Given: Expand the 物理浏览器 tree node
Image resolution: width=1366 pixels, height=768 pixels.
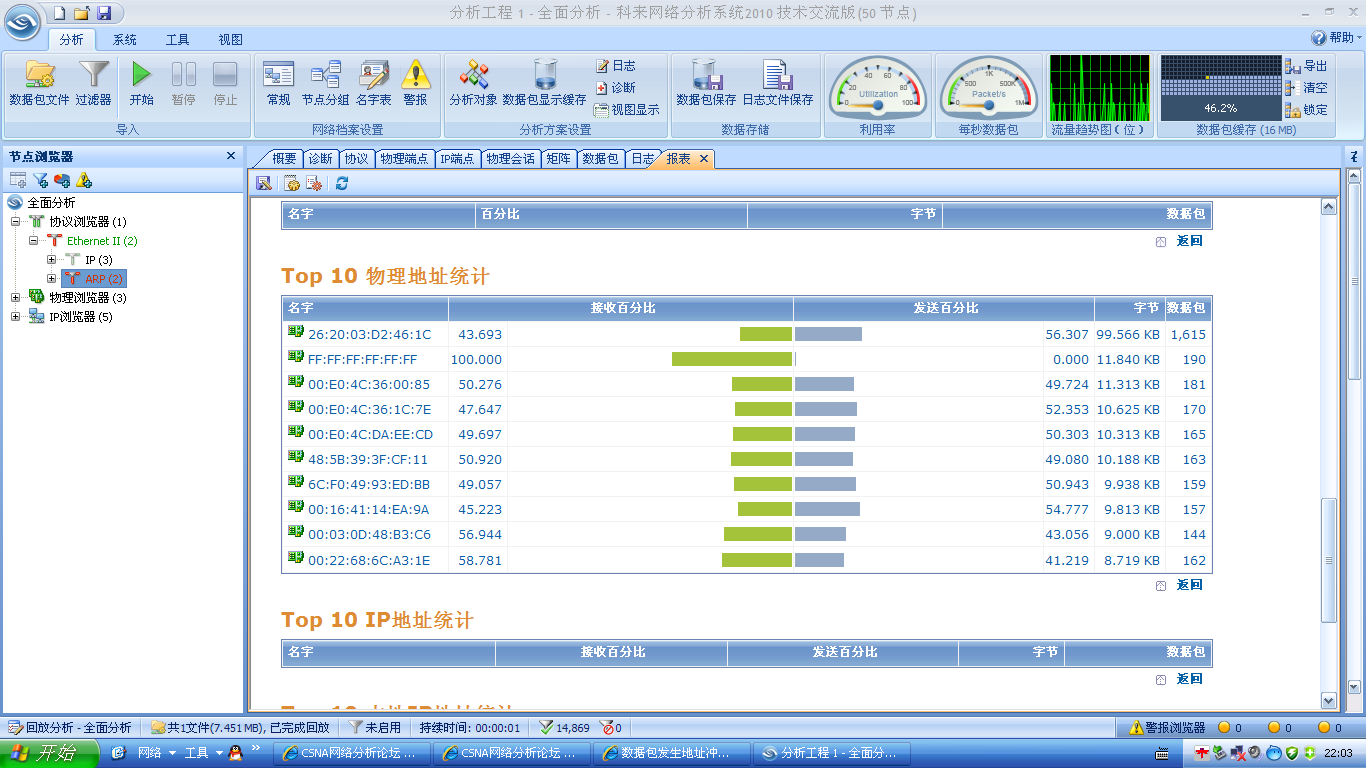Looking at the screenshot, I should [x=16, y=298].
